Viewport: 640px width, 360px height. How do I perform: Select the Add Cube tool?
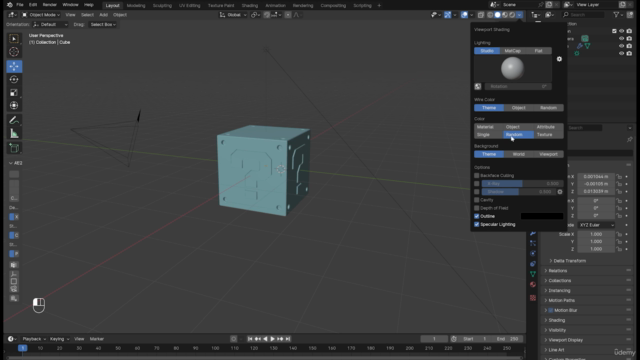tap(14, 148)
